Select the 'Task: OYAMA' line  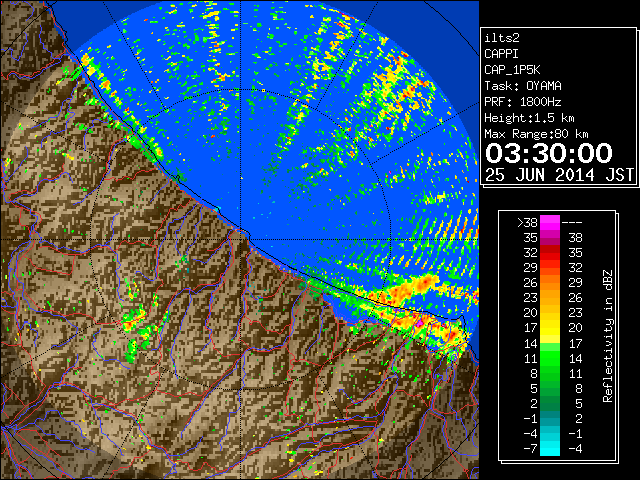[x=523, y=86]
